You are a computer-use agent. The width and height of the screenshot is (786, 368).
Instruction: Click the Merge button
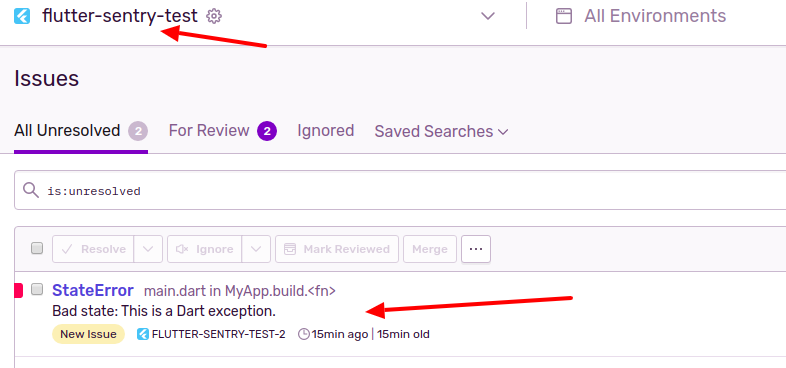click(x=430, y=249)
